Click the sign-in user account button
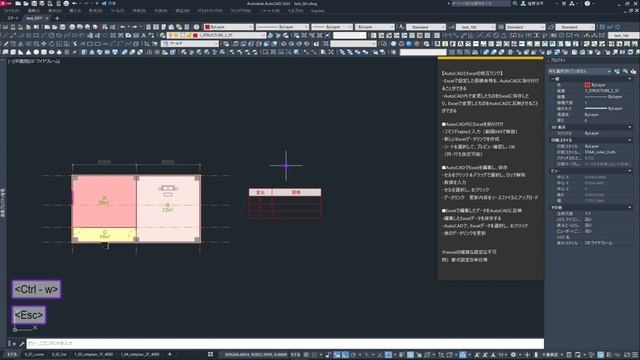The image size is (640, 360). point(532,3)
